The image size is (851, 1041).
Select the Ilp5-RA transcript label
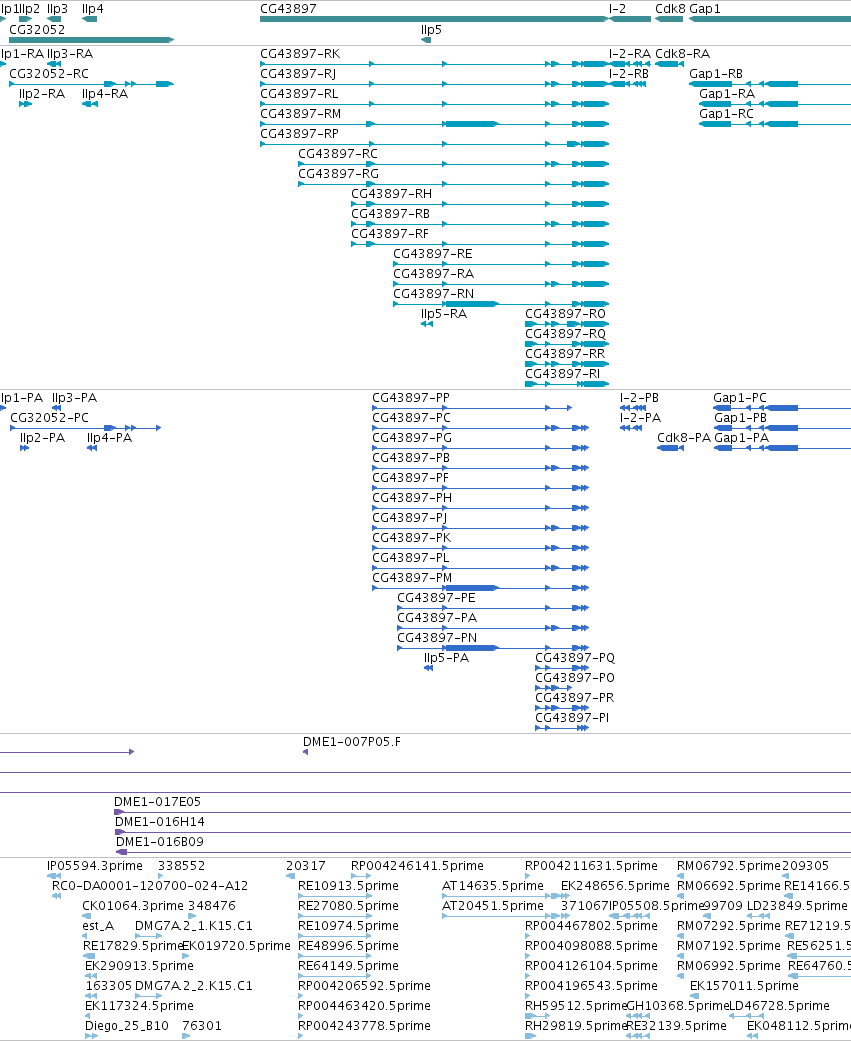pos(444,313)
